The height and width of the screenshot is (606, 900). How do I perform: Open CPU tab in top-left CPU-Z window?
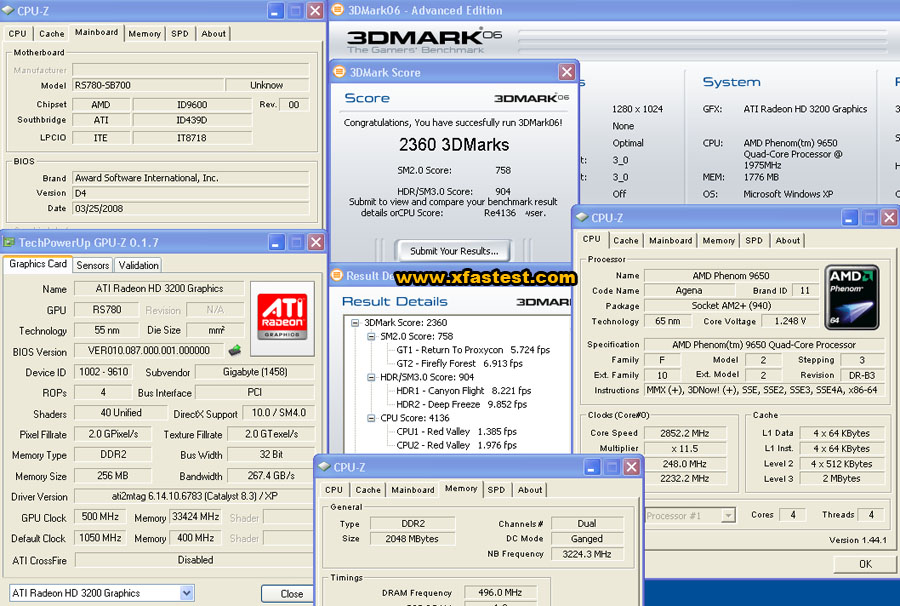[x=17, y=34]
